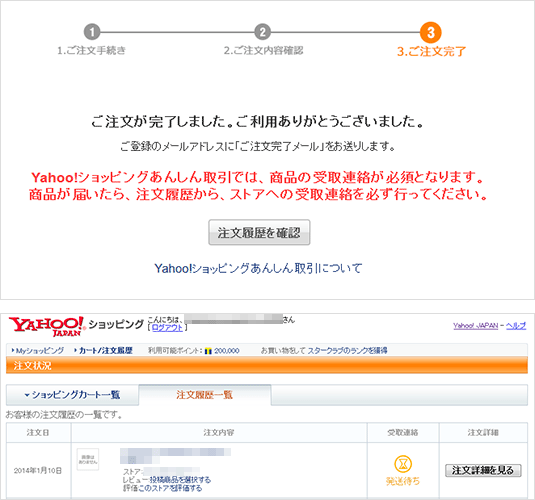Click order date 2014年1月10日
The width and height of the screenshot is (535, 500).
[38, 471]
